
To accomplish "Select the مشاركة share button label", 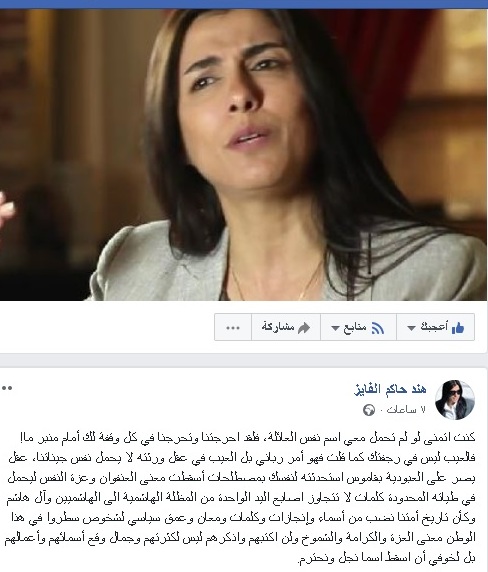I will click(x=278, y=327).
